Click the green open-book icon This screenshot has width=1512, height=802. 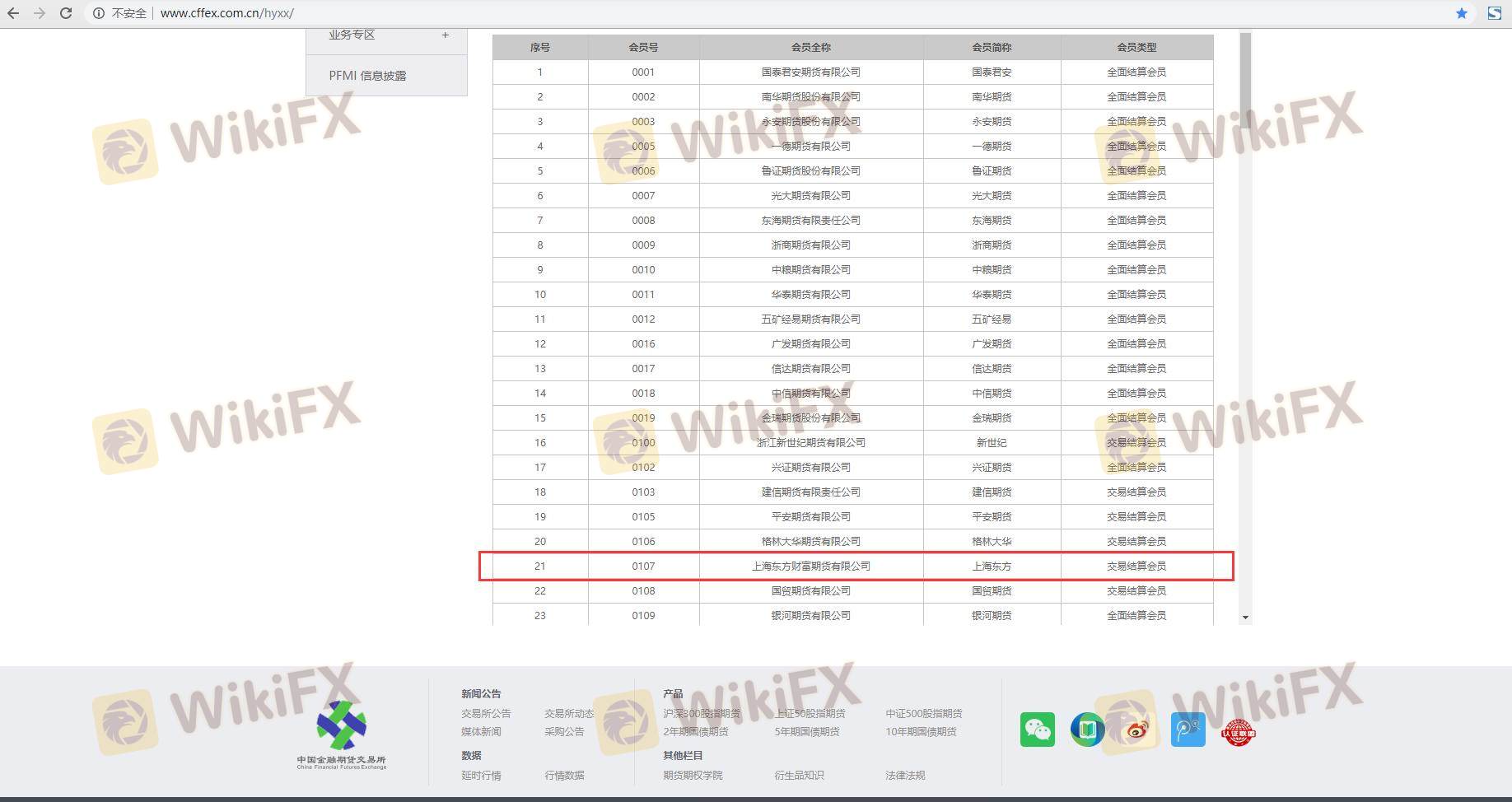pos(1087,730)
